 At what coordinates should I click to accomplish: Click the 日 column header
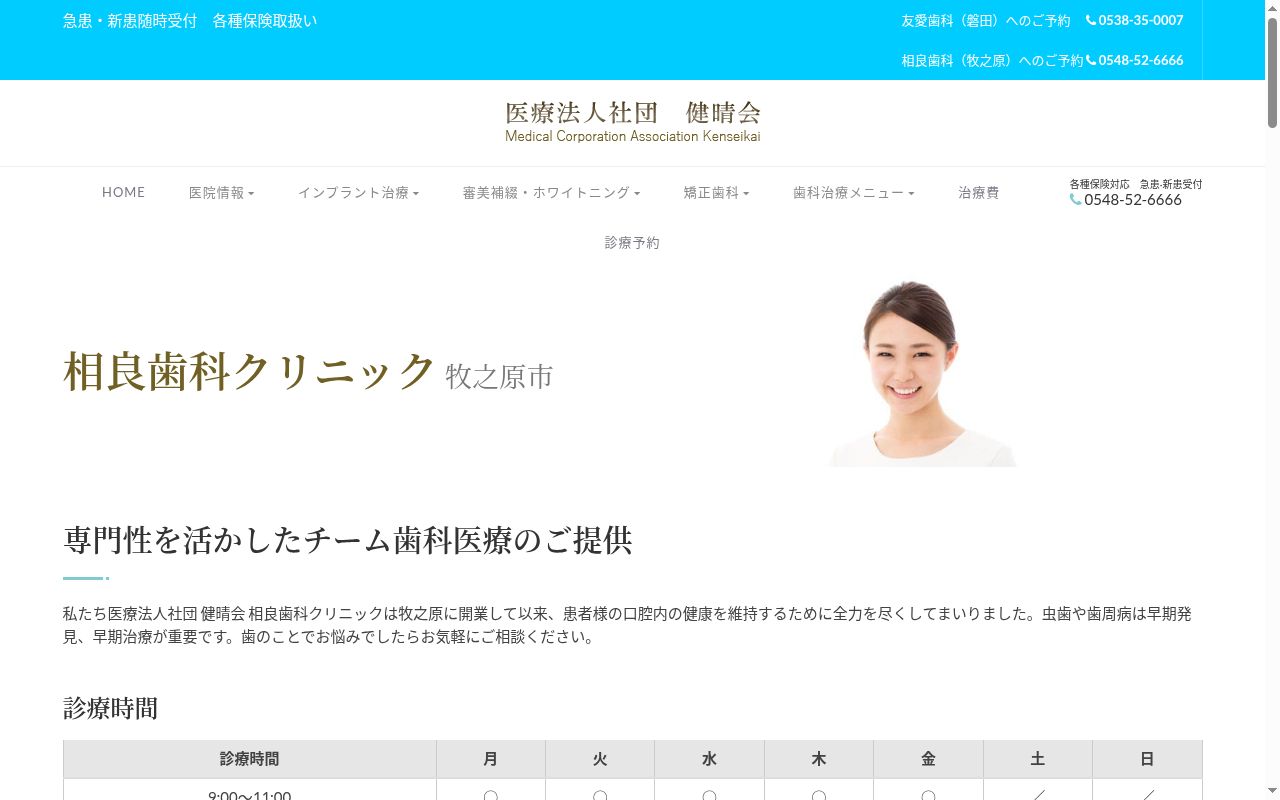(1147, 759)
